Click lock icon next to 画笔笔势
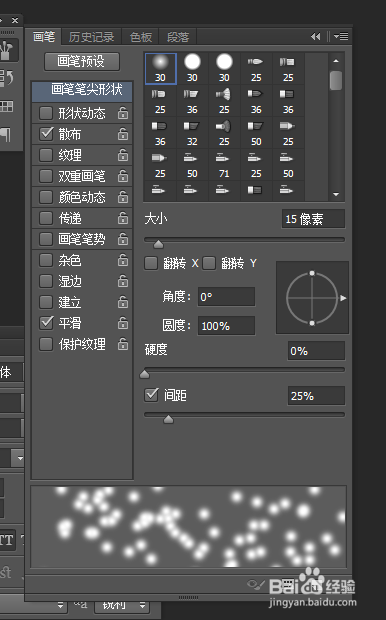386x620 pixels. click(x=123, y=239)
